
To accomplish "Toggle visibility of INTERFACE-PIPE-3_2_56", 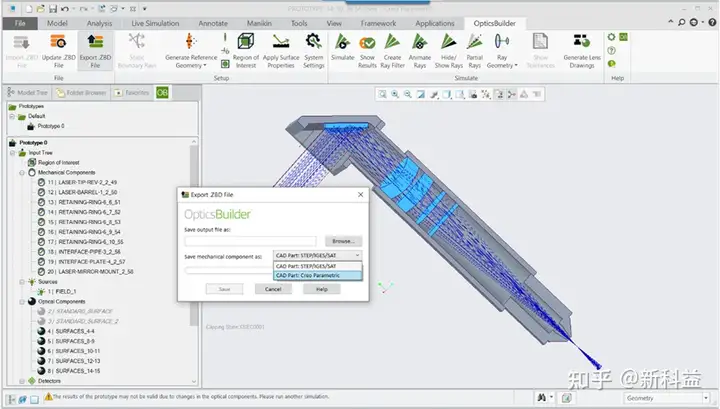I will 41,252.
